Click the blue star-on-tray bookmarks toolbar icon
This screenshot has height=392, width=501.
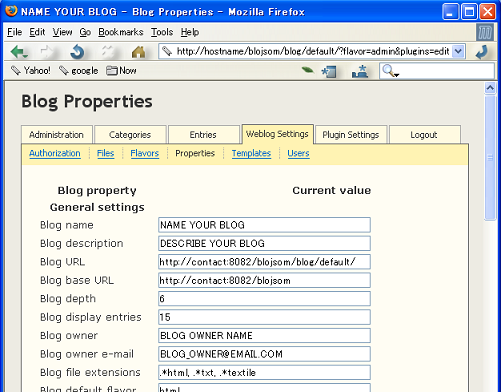pos(360,71)
